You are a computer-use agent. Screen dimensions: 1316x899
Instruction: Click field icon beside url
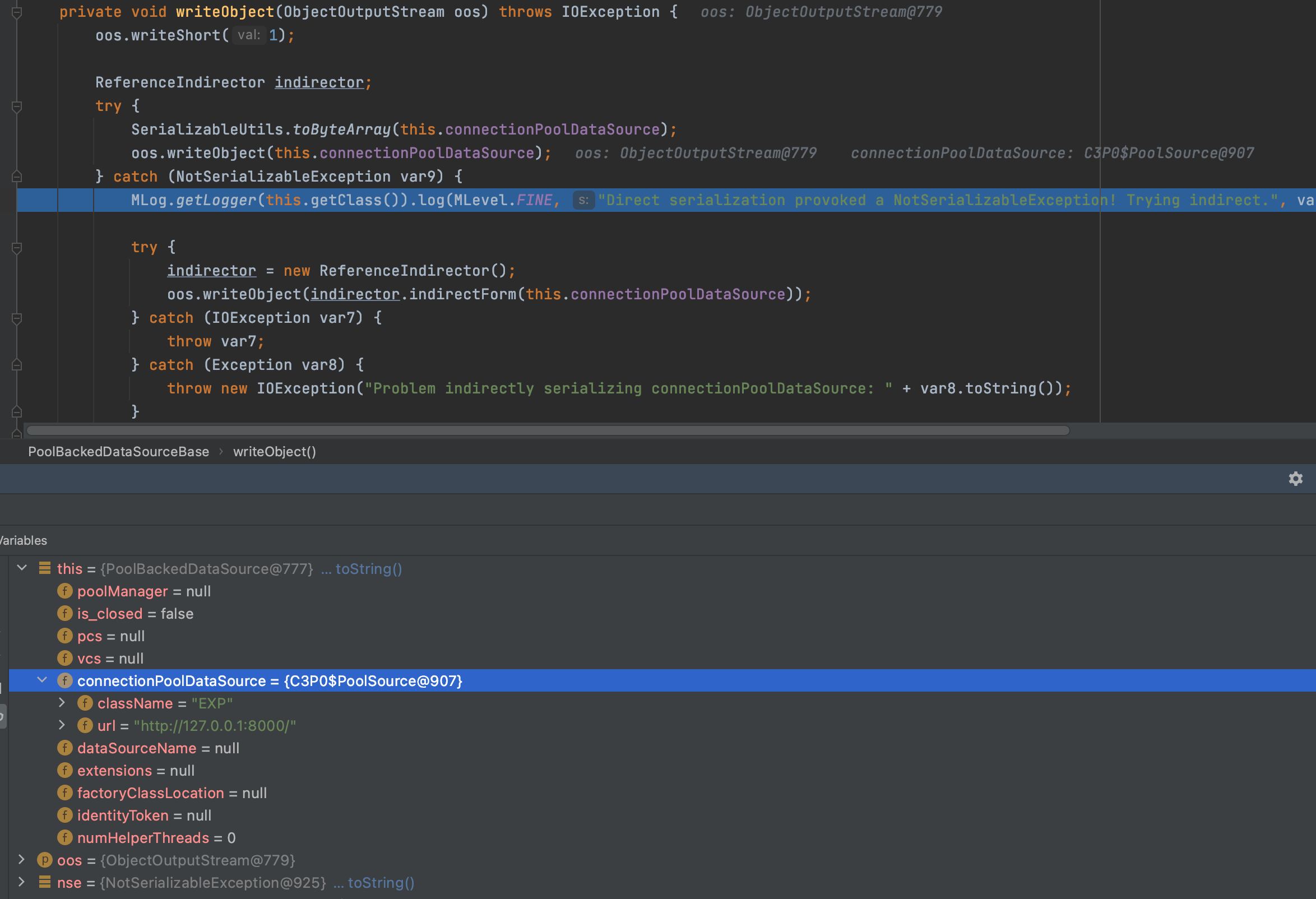tap(85, 725)
